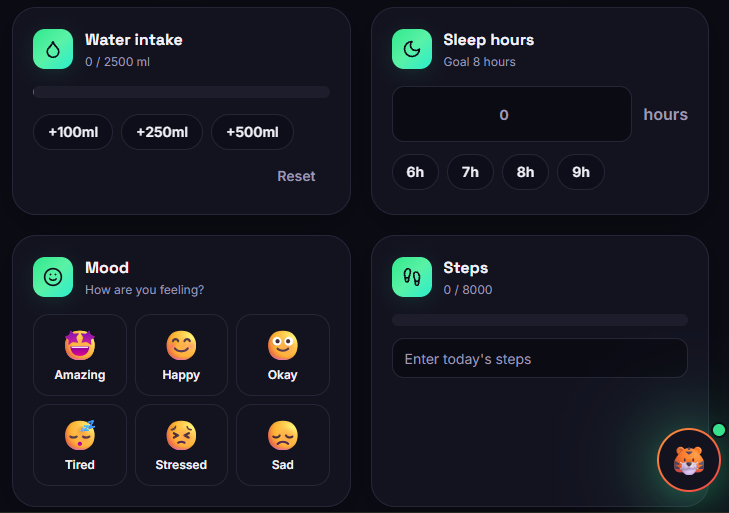
Task: Click the green status dot on mascot
Action: [719, 430]
